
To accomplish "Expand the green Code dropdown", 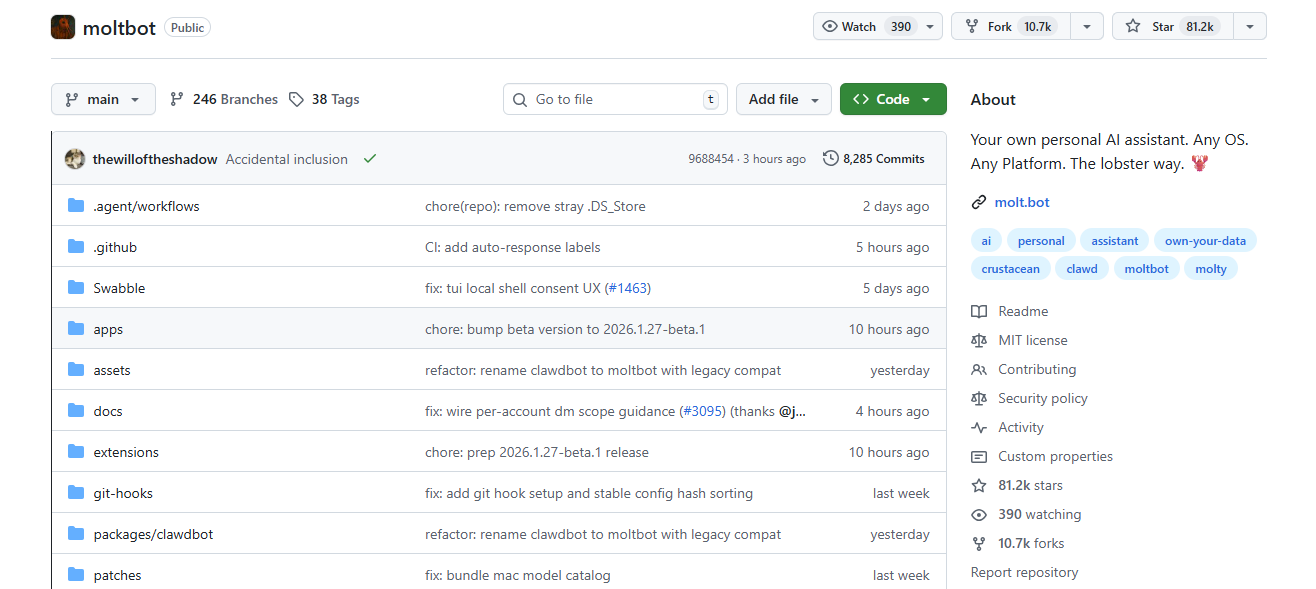I will tap(892, 99).
